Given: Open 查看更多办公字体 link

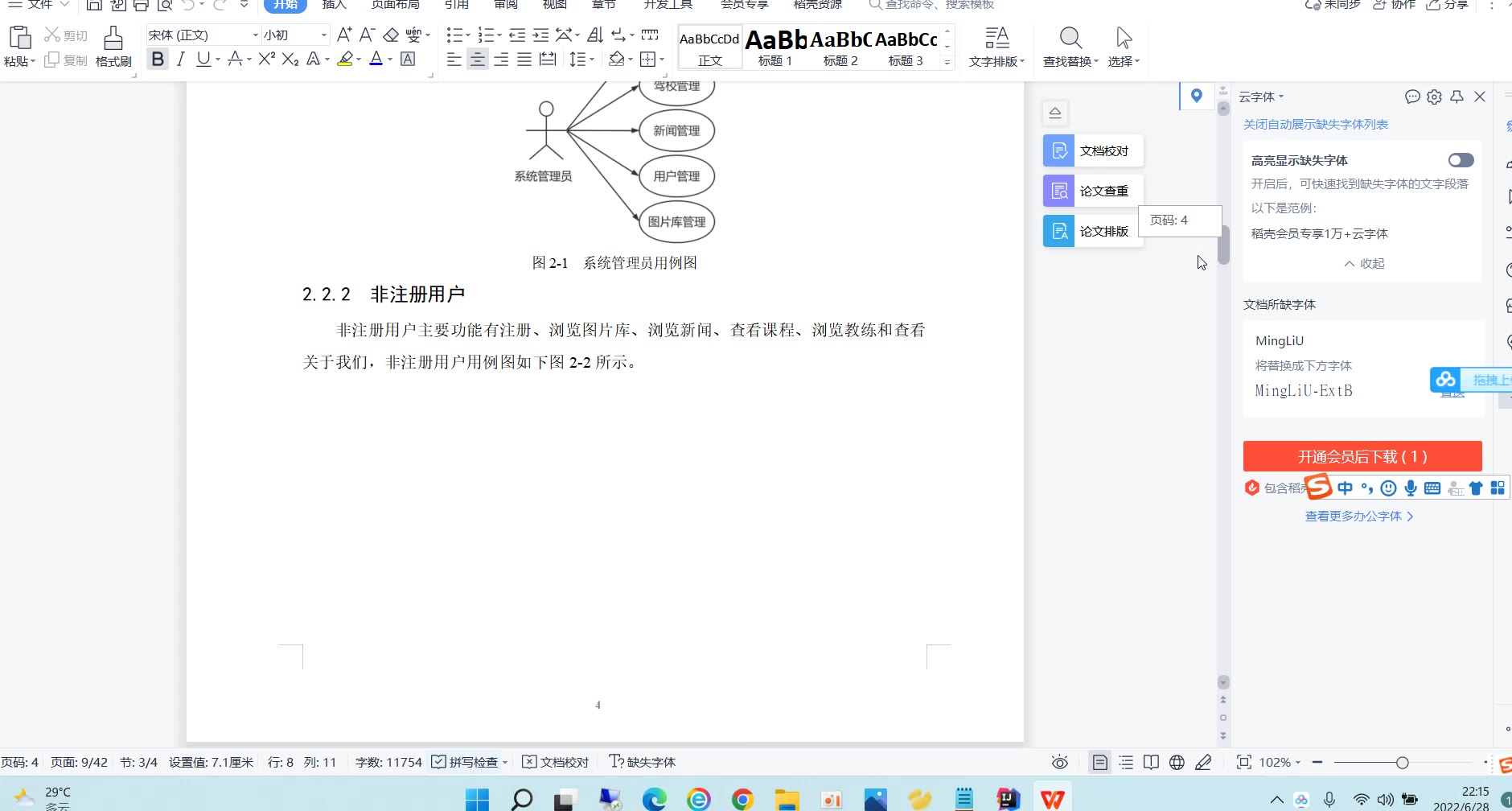Looking at the screenshot, I should click(x=1358, y=516).
